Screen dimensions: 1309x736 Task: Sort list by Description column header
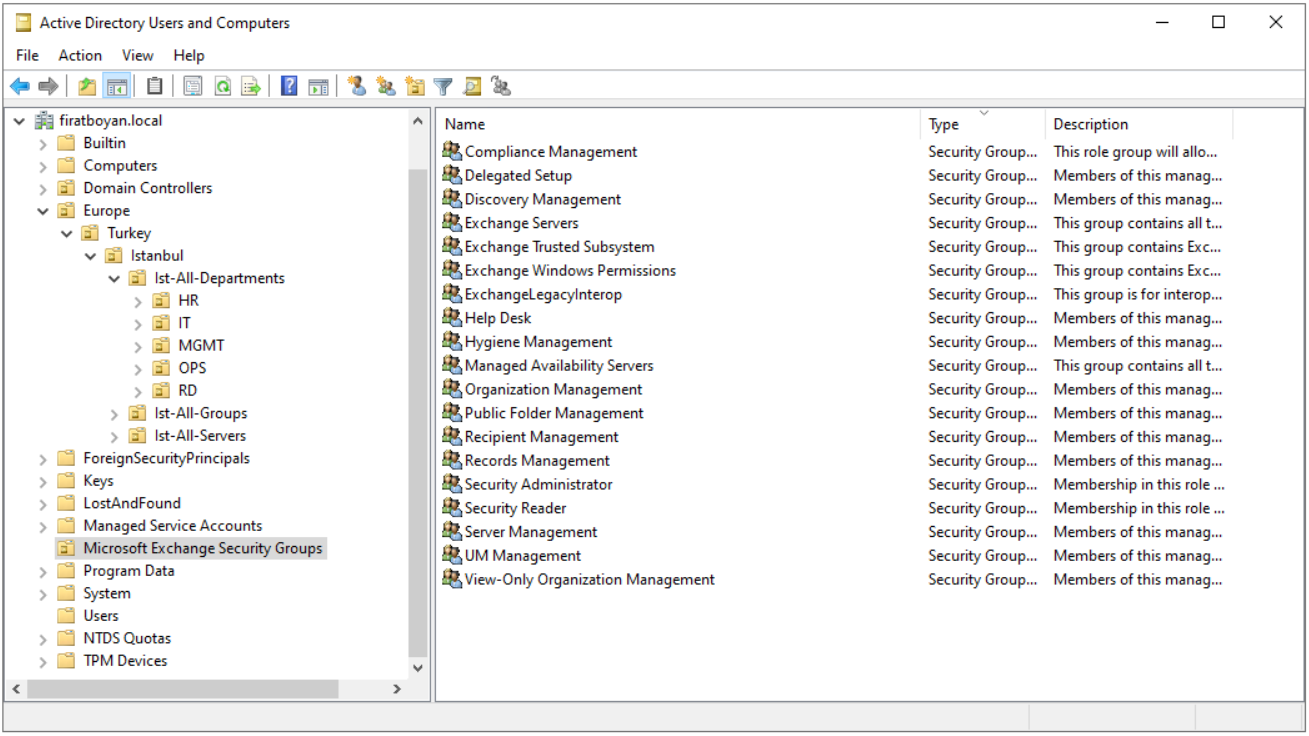(1139, 124)
